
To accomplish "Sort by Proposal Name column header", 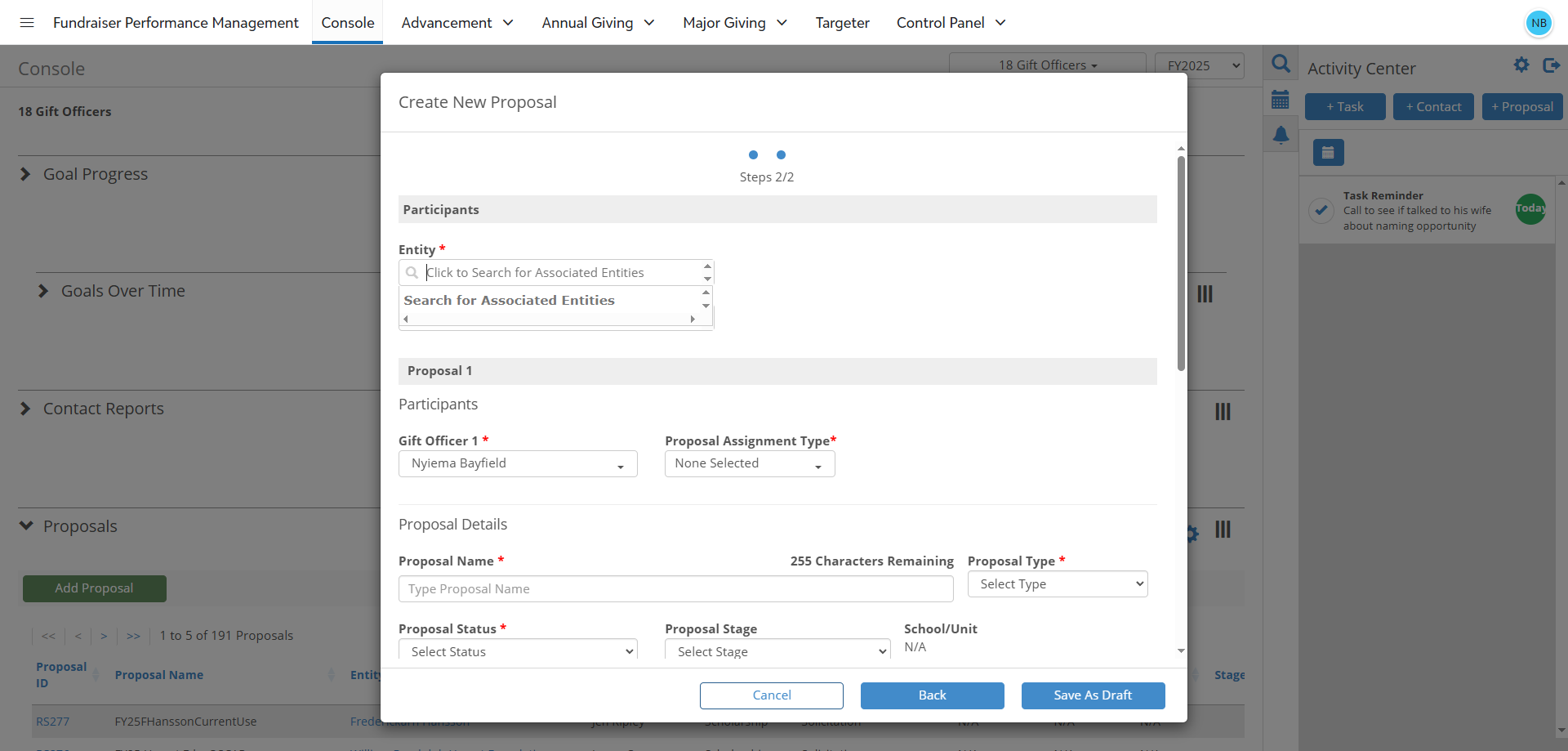I will coord(159,675).
